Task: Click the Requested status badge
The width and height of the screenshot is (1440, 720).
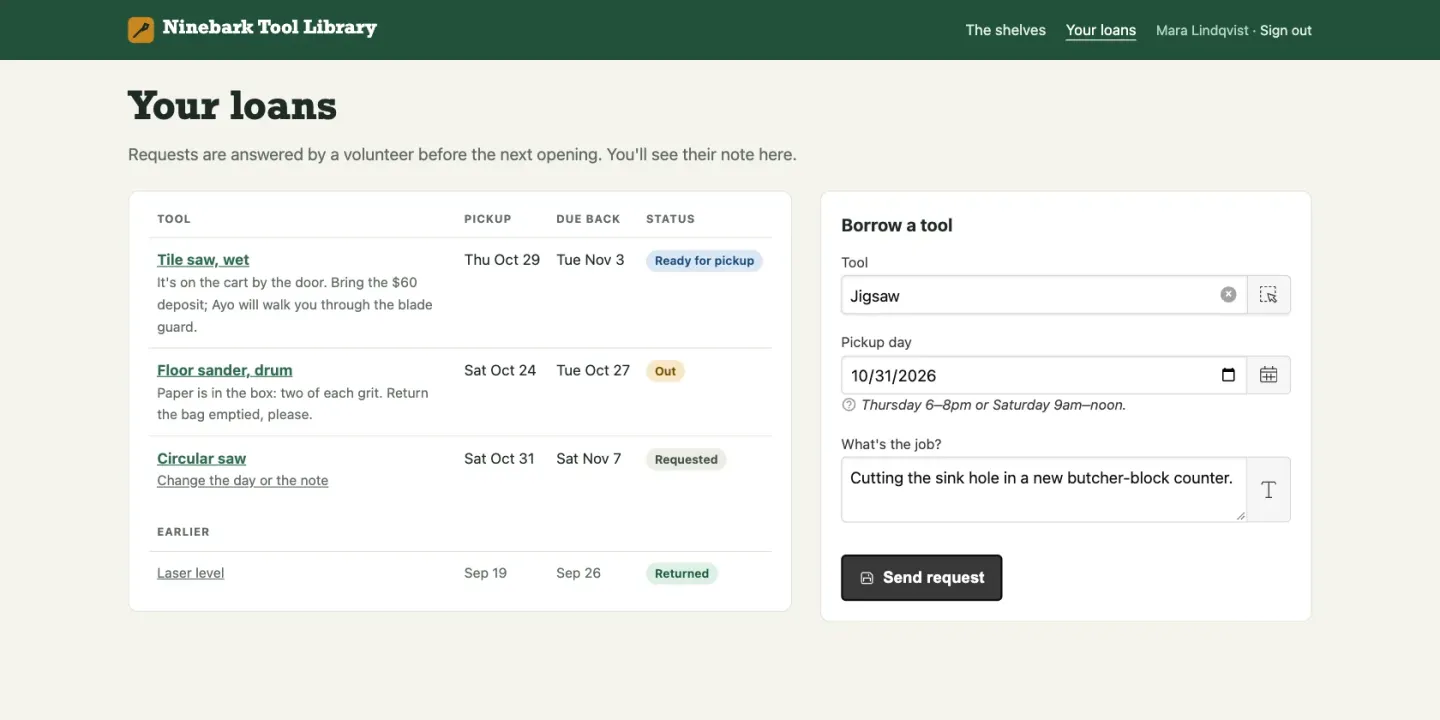Action: pyautogui.click(x=686, y=460)
